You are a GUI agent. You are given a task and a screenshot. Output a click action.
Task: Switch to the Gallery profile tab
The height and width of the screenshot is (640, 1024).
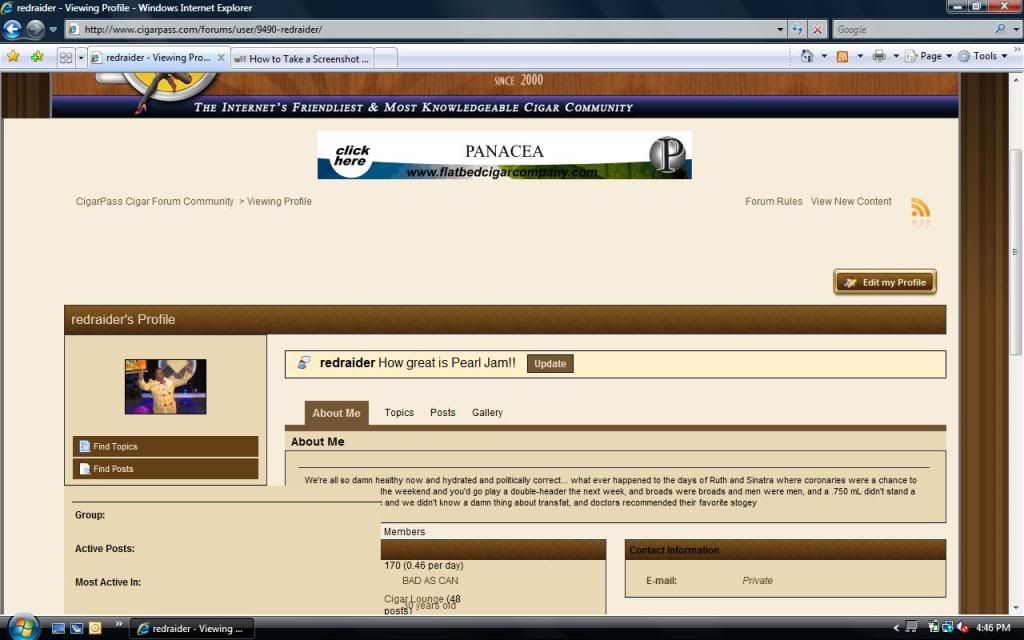click(x=487, y=413)
